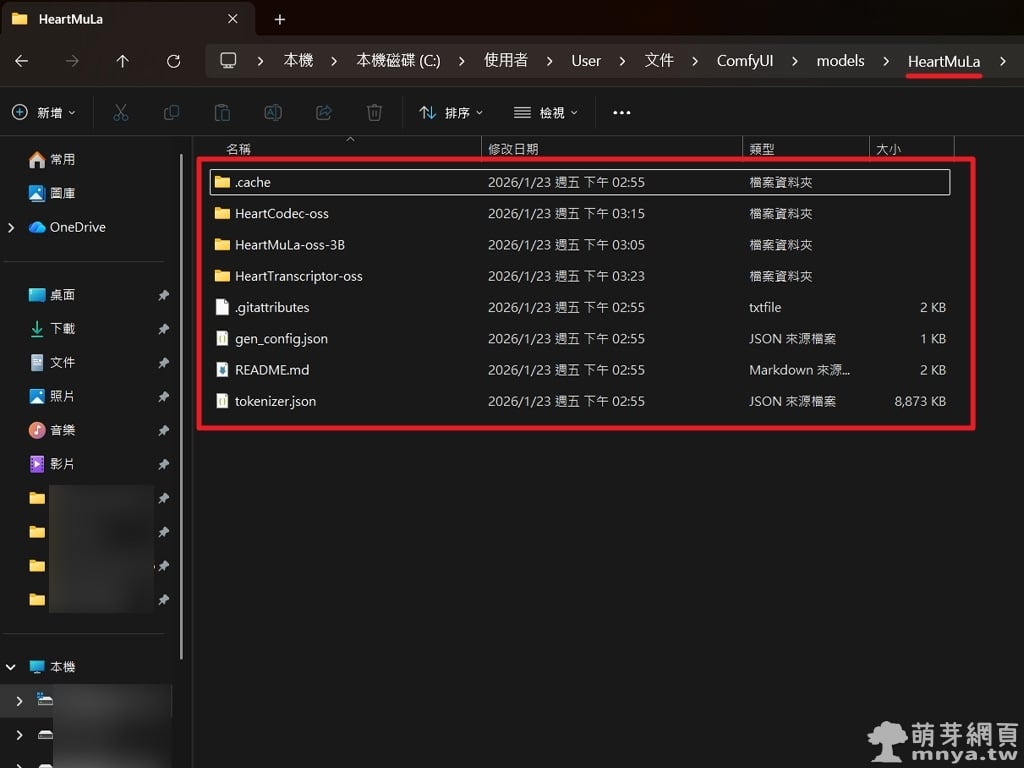Sort by 修改日期 column header
This screenshot has height=768, width=1024.
(513, 149)
